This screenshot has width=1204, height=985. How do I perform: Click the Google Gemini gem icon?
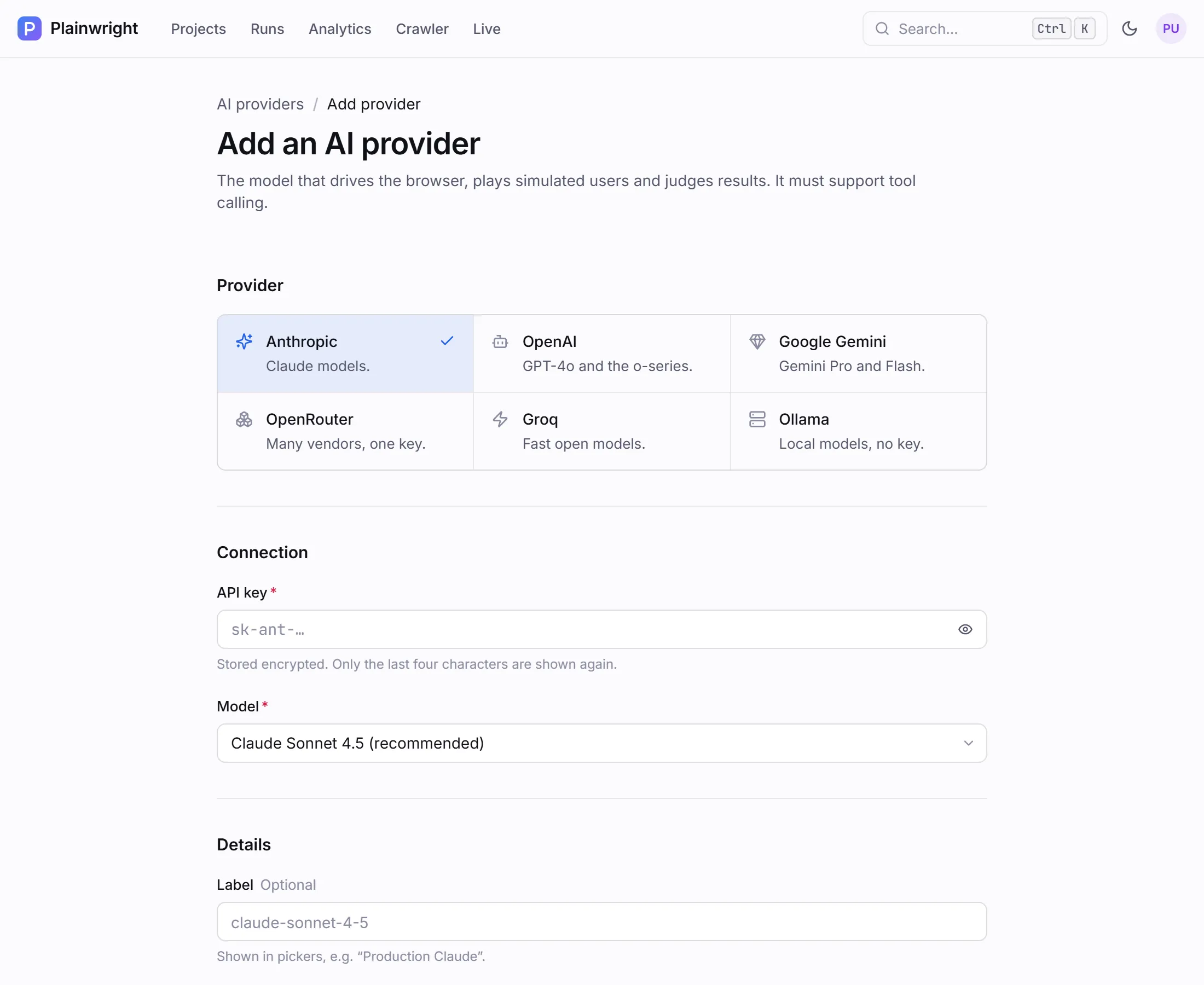point(757,341)
